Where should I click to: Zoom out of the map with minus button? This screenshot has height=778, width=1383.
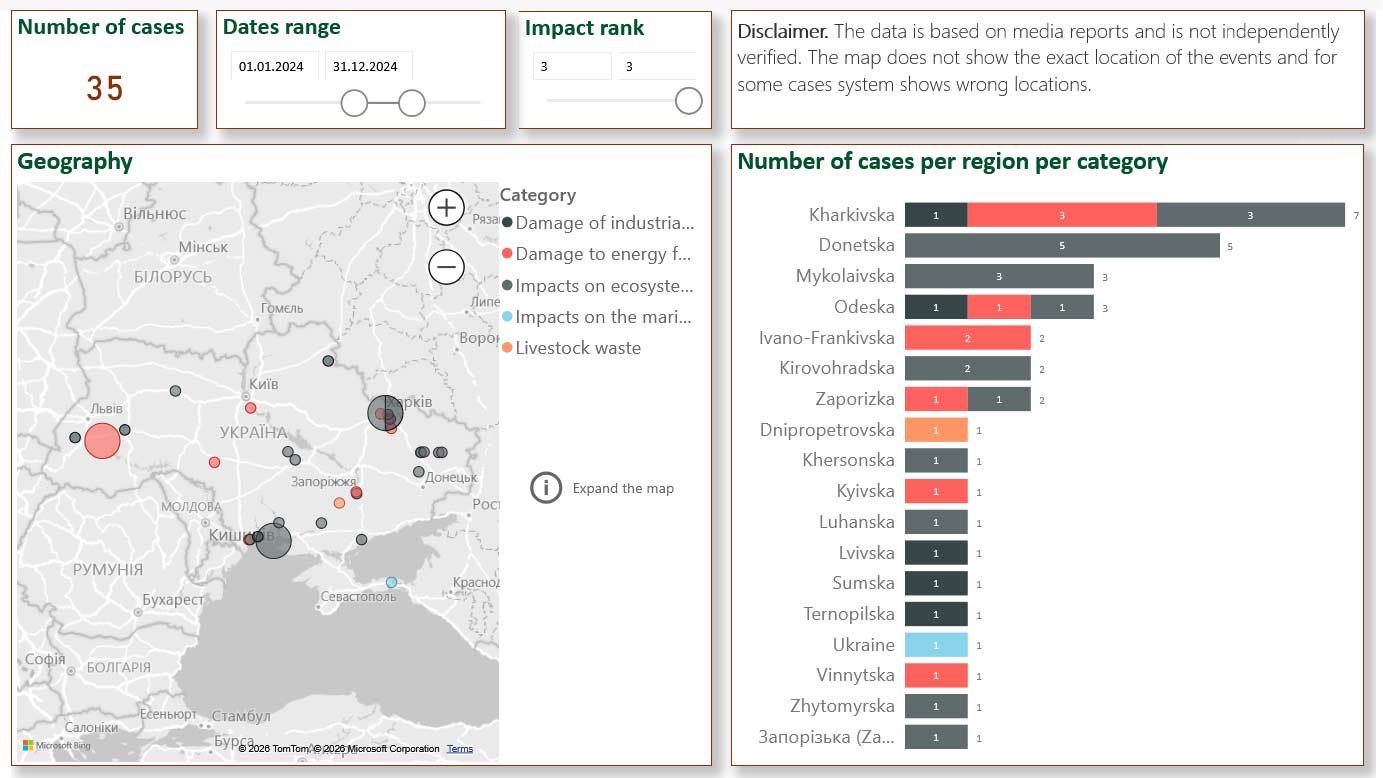[x=446, y=267]
